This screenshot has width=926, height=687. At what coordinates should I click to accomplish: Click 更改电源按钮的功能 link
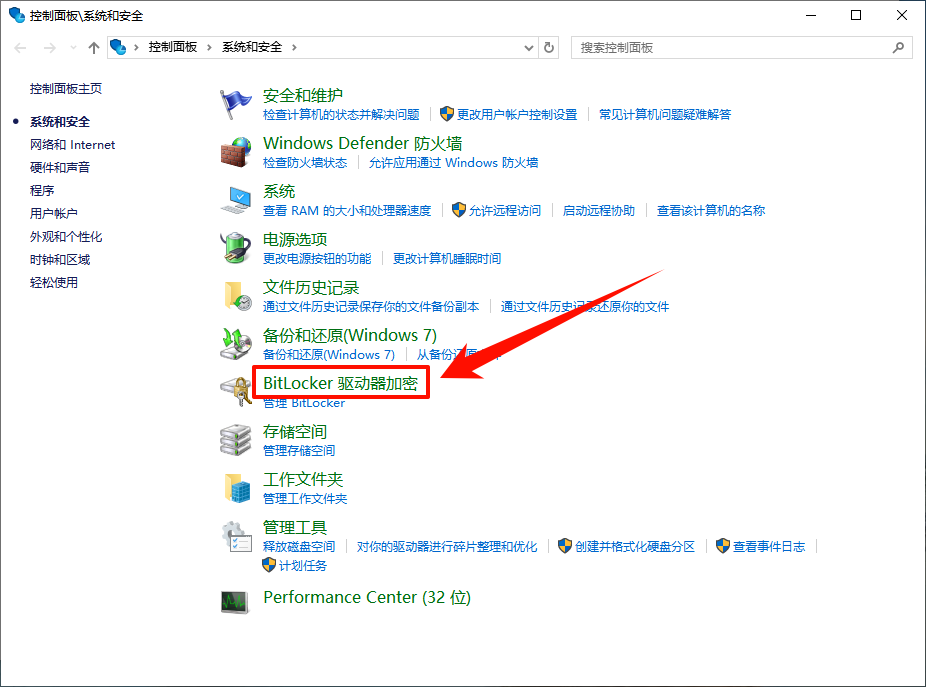tap(317, 259)
